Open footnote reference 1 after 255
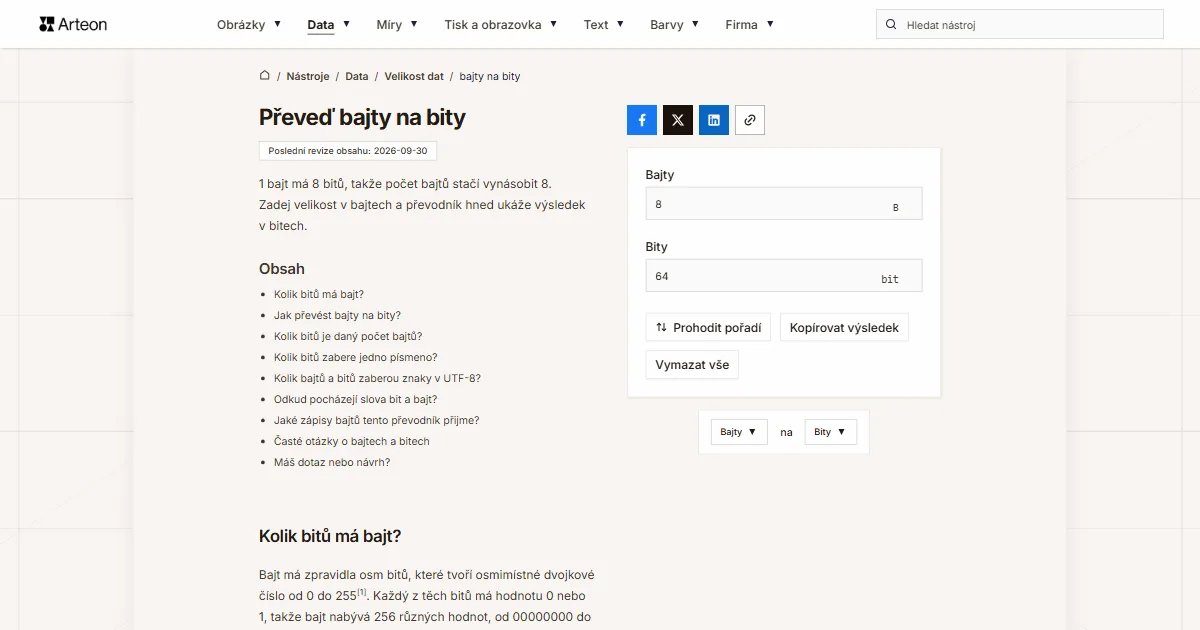This screenshot has width=1200, height=630. click(x=362, y=592)
